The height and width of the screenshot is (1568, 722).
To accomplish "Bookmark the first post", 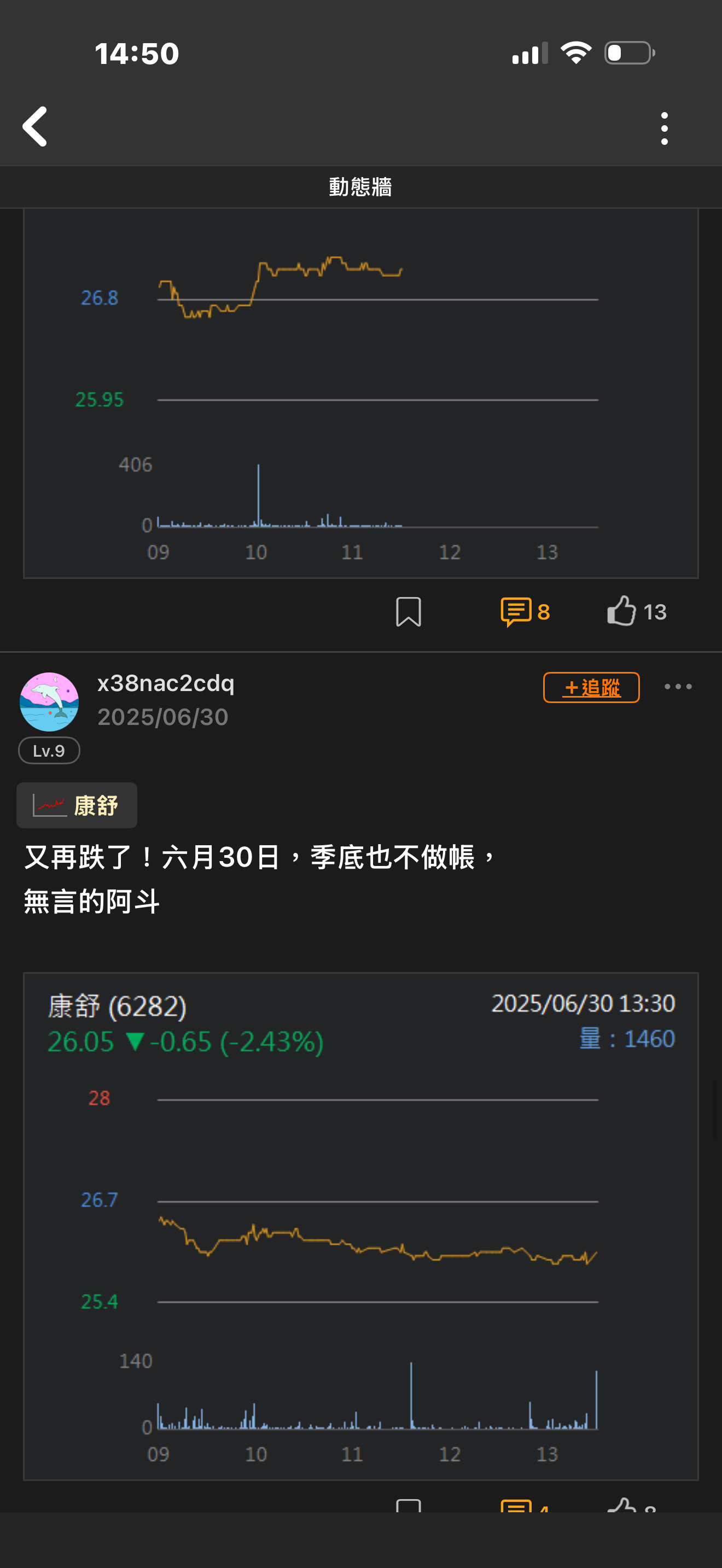I will click(408, 611).
